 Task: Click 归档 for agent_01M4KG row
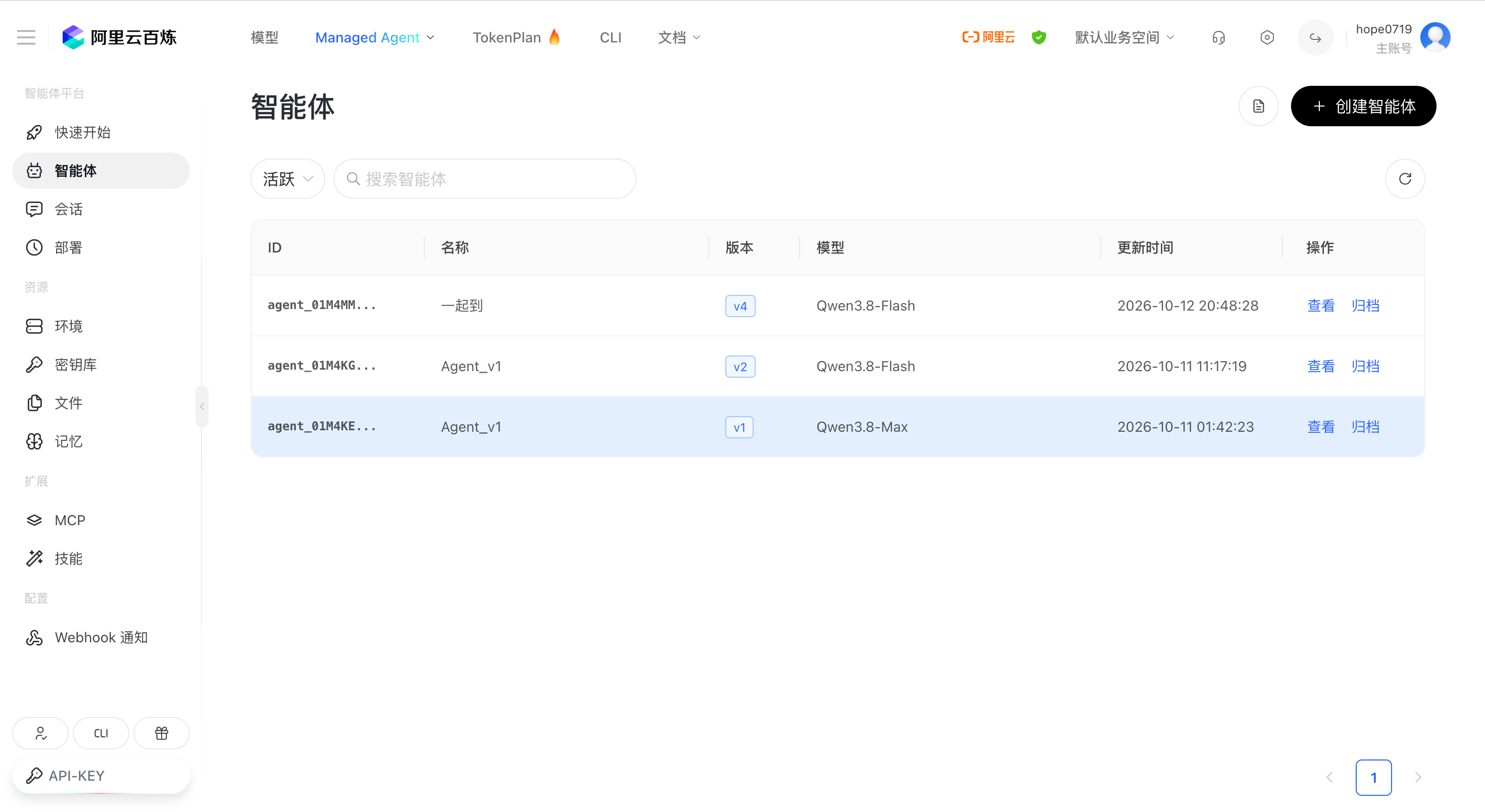tap(1365, 367)
